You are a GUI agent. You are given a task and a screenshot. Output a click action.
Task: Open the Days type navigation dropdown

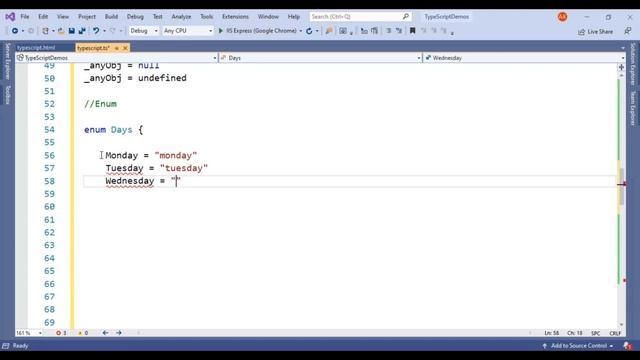click(x=320, y=58)
